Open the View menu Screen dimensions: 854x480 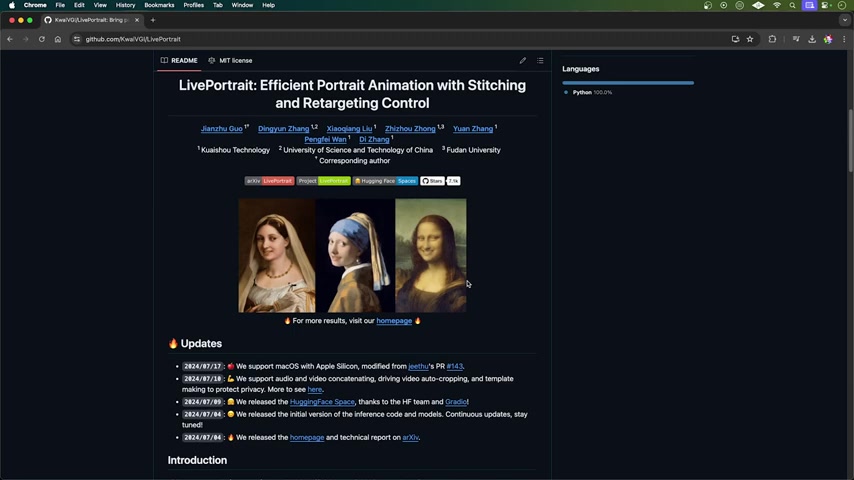tap(100, 5)
